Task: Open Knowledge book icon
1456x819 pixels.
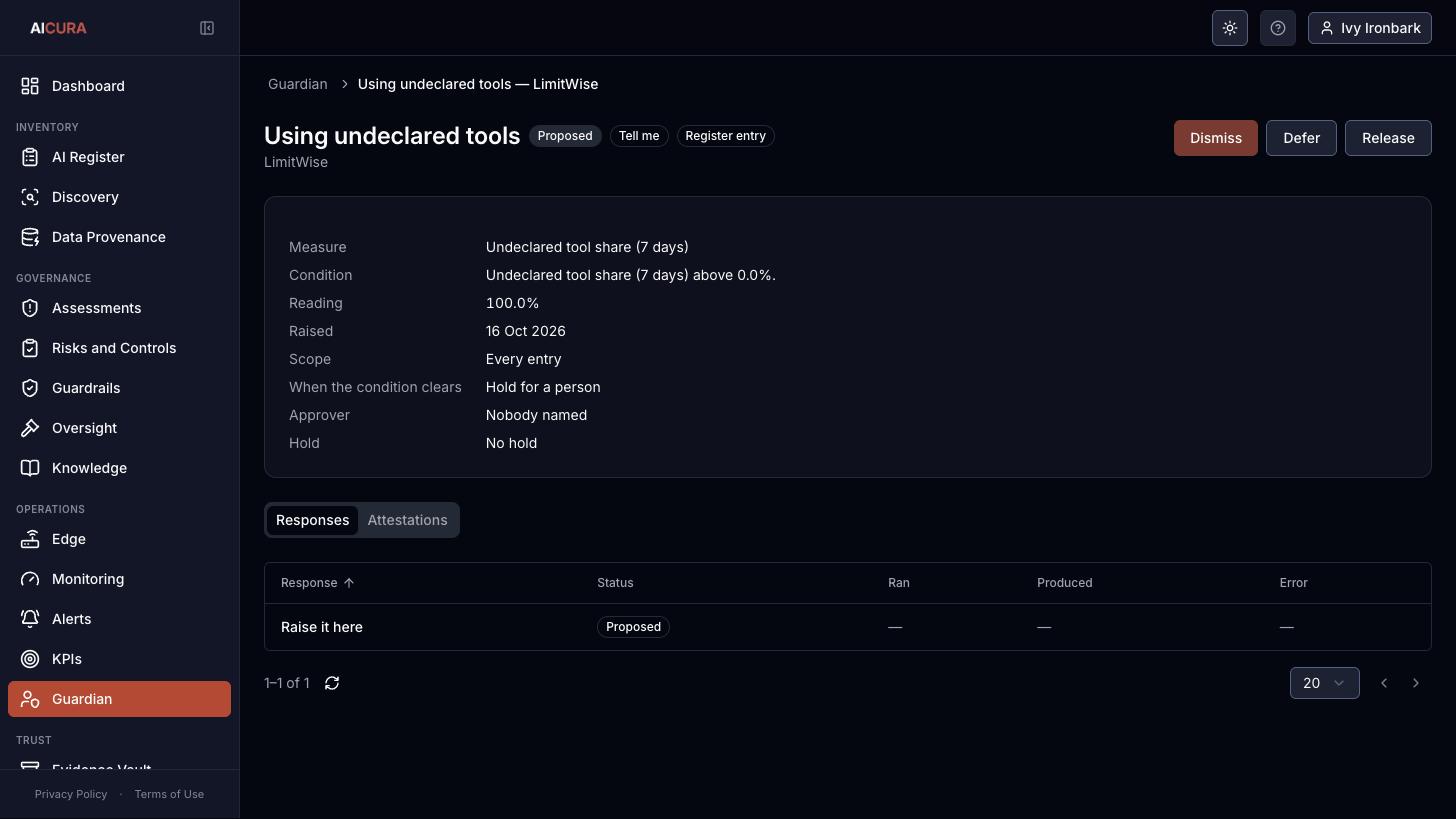Action: pyautogui.click(x=30, y=468)
